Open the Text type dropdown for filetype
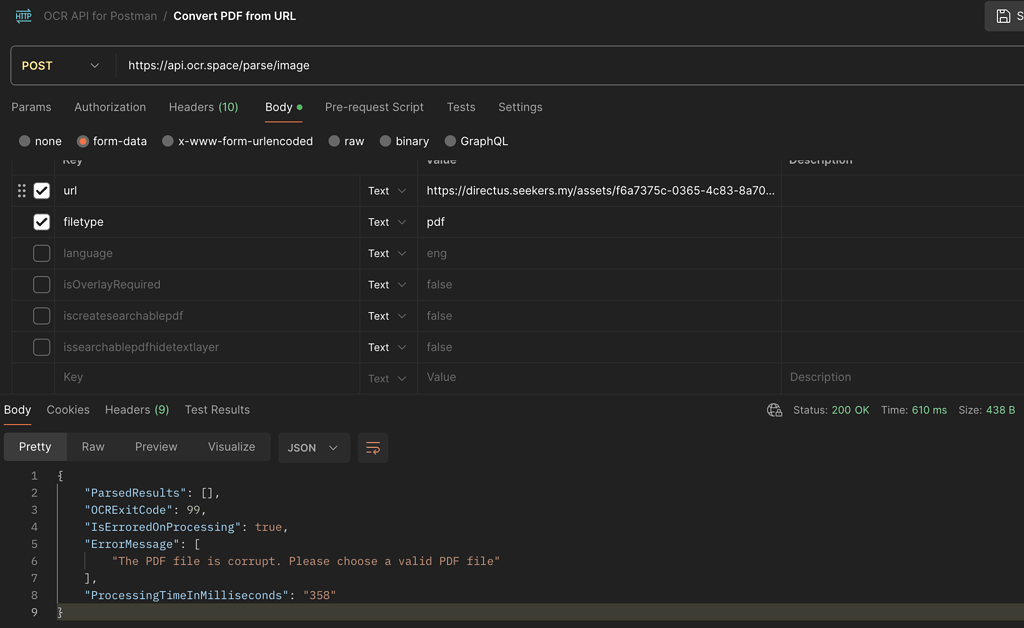This screenshot has height=628, width=1024. pos(387,221)
